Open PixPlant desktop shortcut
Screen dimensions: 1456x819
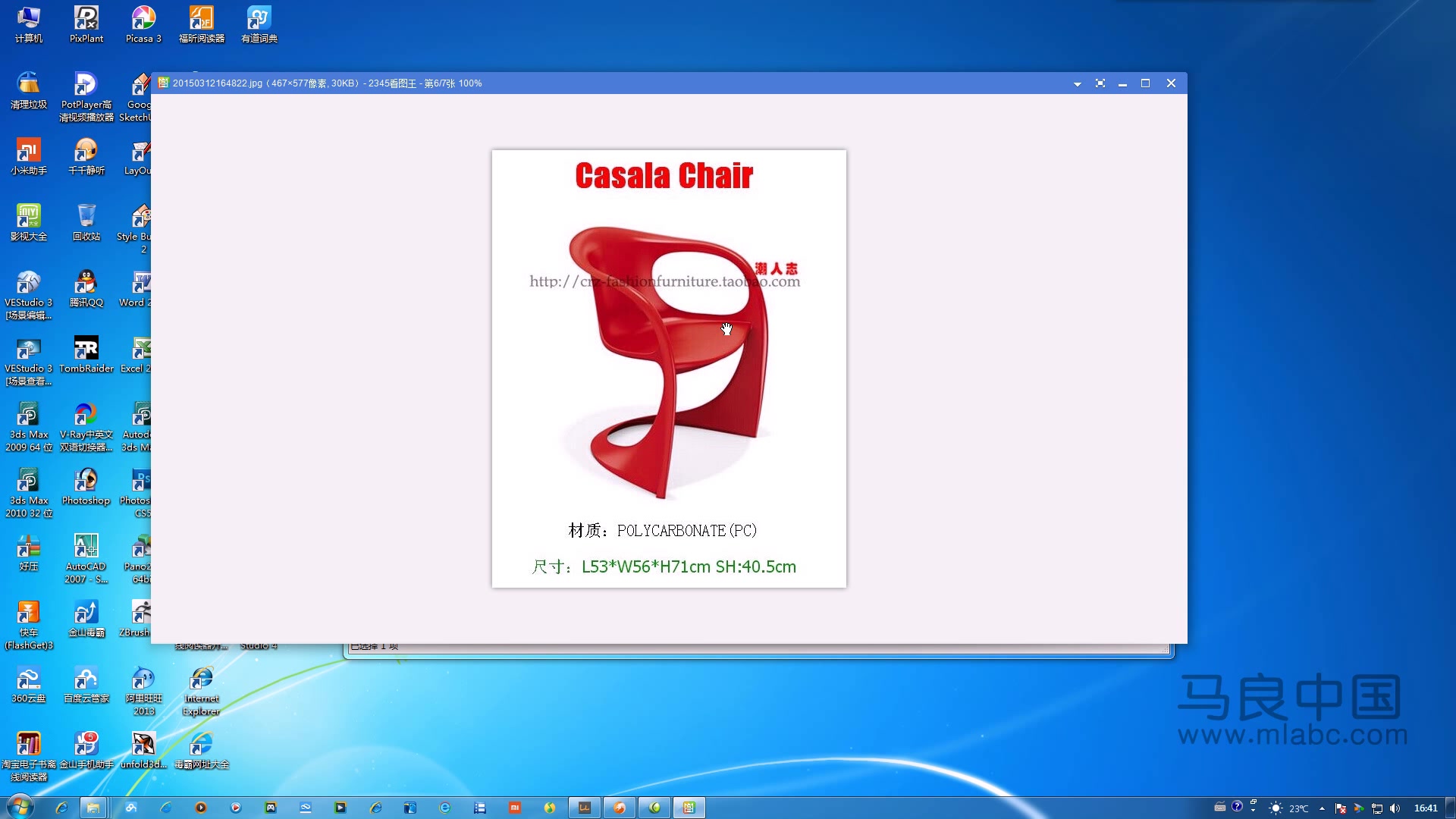tap(86, 19)
